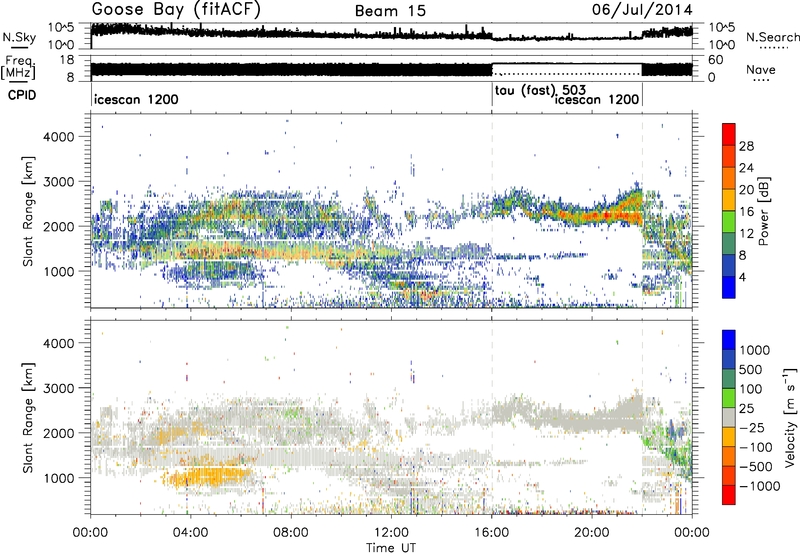This screenshot has width=800, height=554.
Task: Pick the red bottom segment of the velocity colorbar
Action: pos(729,495)
